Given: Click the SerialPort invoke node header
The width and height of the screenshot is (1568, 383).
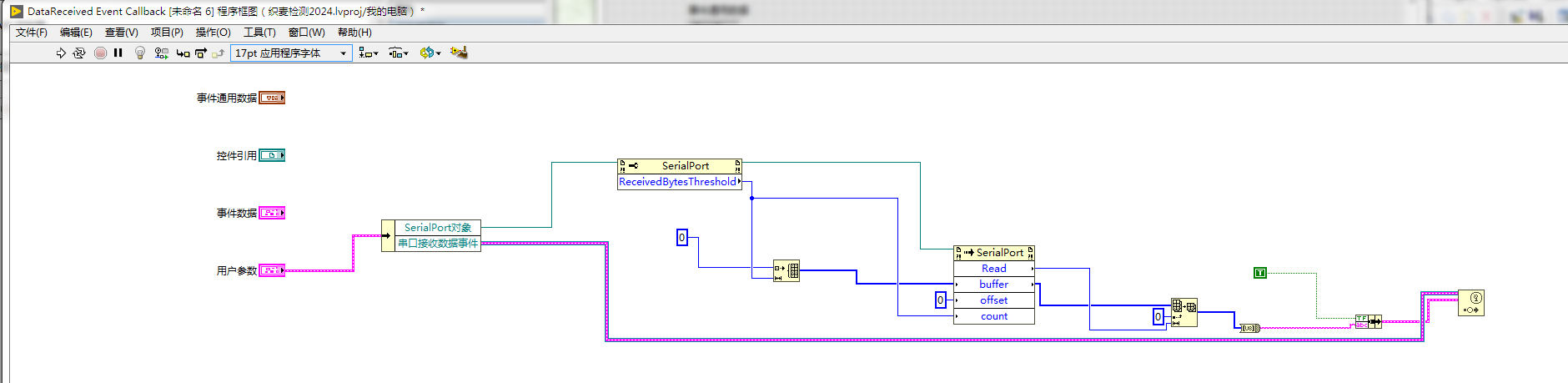Looking at the screenshot, I should [994, 252].
